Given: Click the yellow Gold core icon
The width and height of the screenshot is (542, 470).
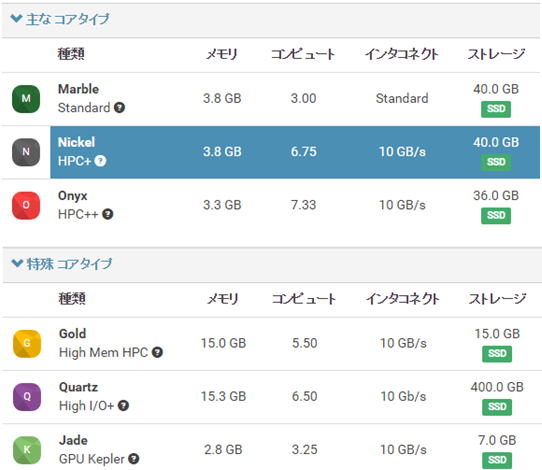Looking at the screenshot, I should coord(27,344).
